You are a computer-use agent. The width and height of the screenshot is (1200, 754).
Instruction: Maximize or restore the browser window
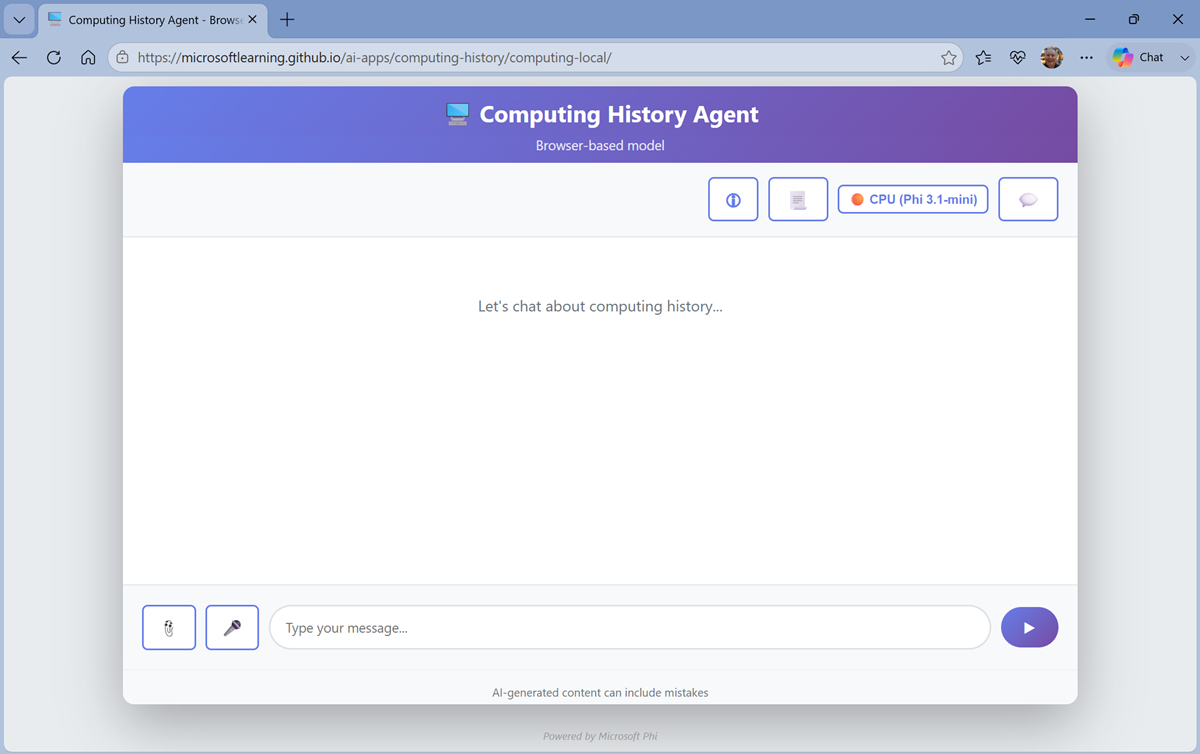click(1133, 20)
